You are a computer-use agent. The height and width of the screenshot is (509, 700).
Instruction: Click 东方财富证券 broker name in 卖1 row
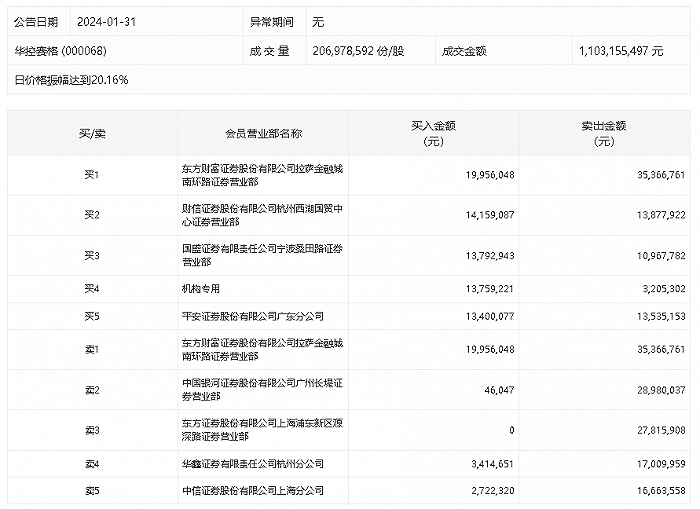click(262, 350)
